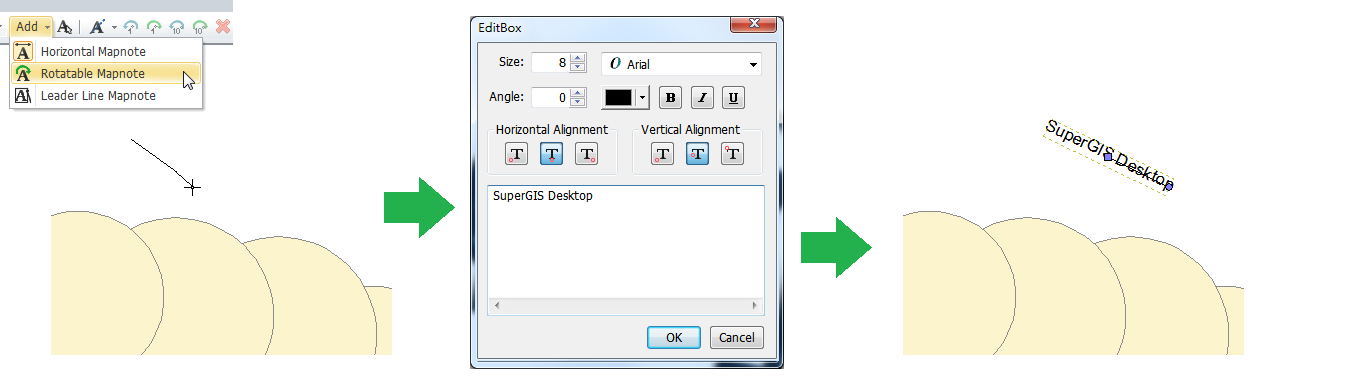
Task: Toggle Bold text formatting
Action: pyautogui.click(x=671, y=98)
